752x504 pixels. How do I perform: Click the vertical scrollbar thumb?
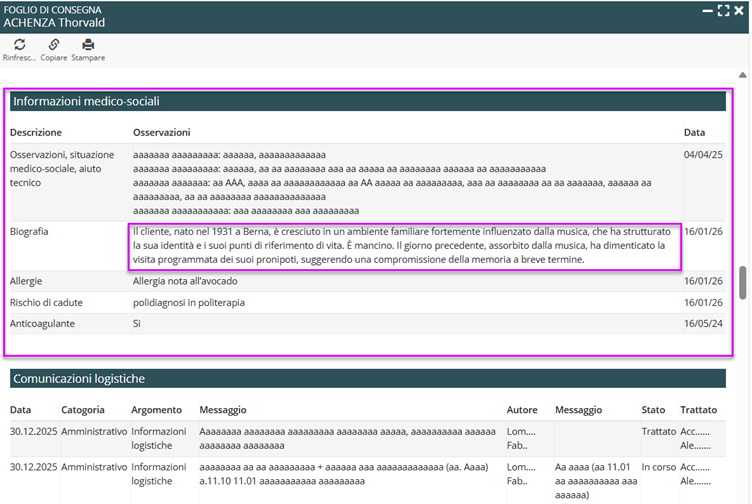743,283
